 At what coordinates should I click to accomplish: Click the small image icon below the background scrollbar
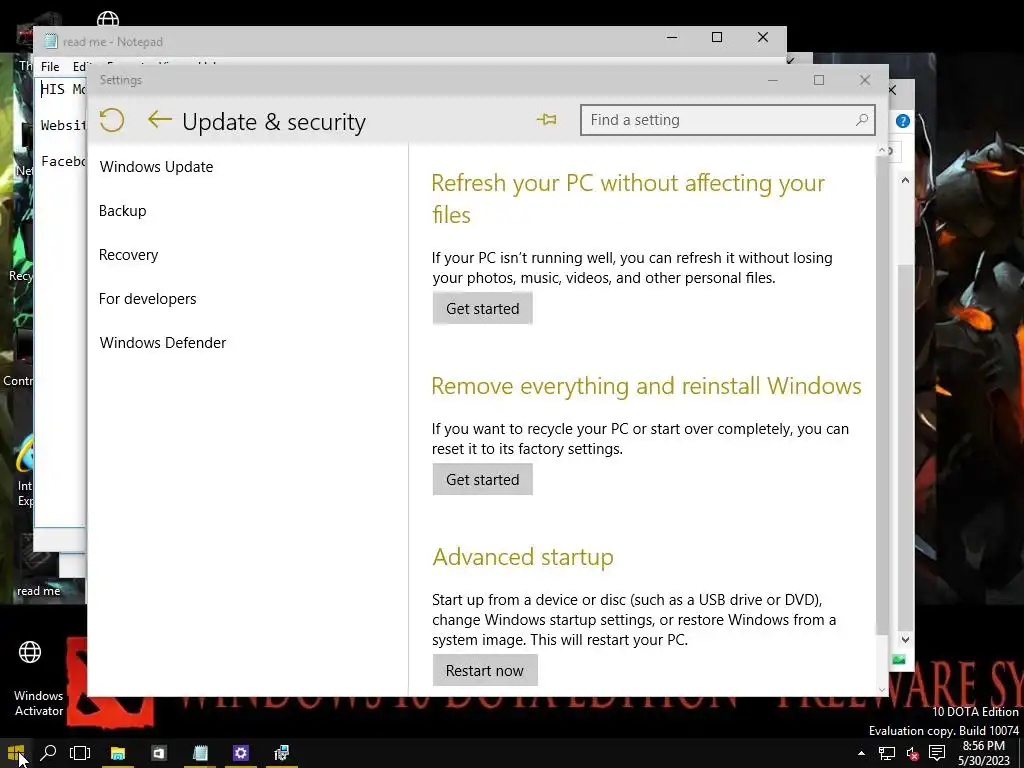(x=899, y=660)
